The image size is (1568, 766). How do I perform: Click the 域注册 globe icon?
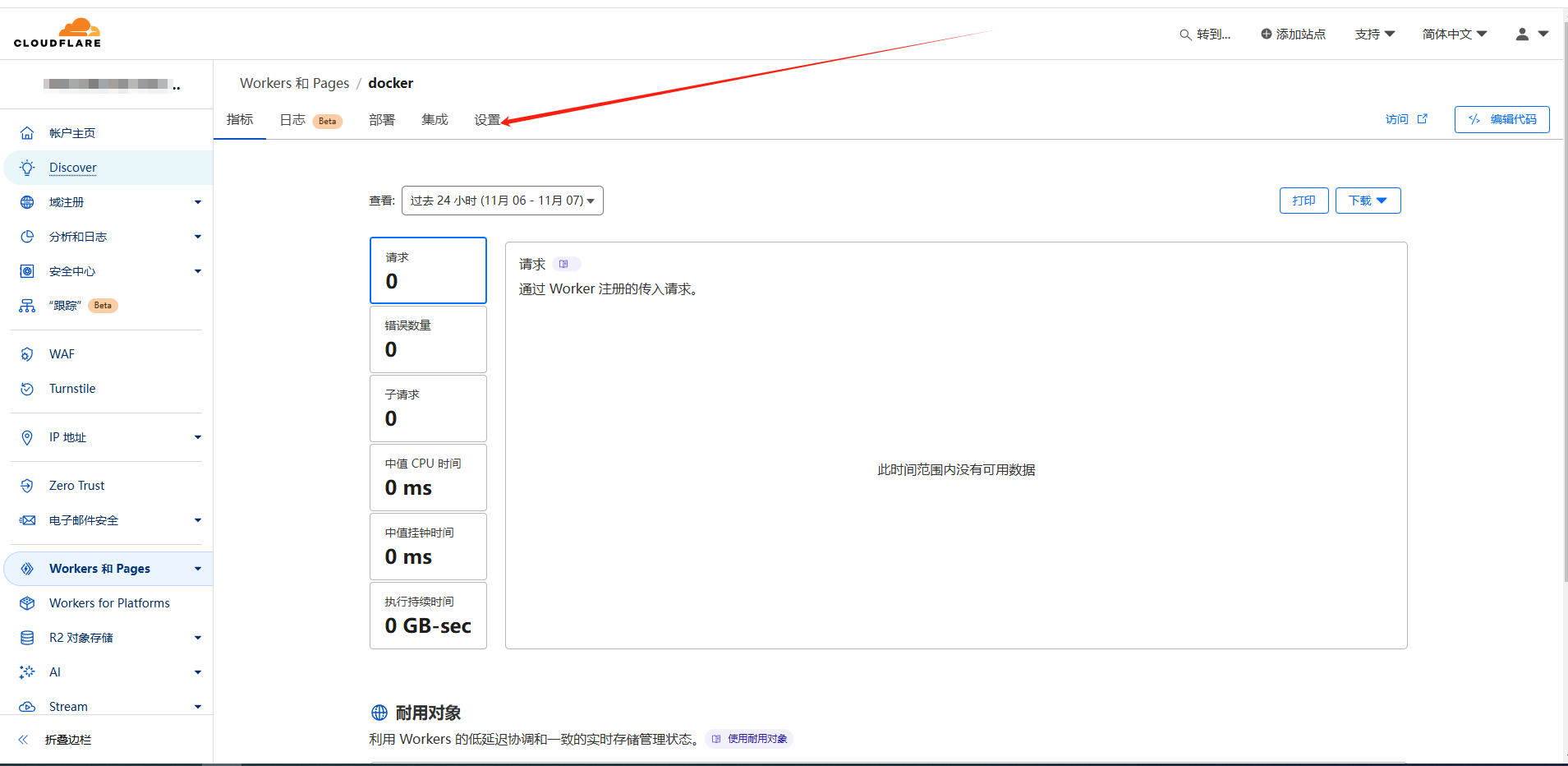27,202
